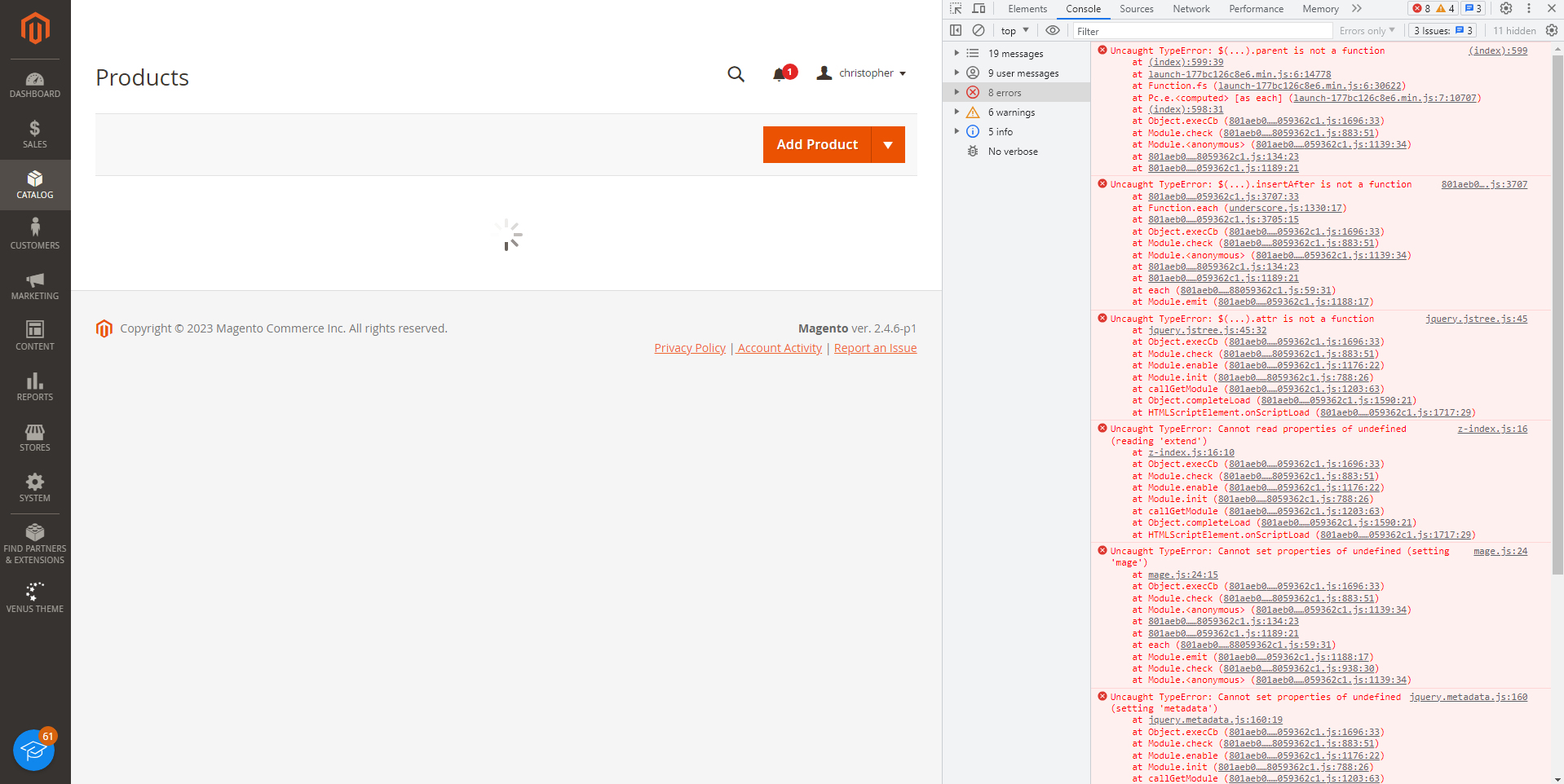Image resolution: width=1564 pixels, height=784 pixels.
Task: Toggle the console sidebar panel
Action: click(956, 30)
